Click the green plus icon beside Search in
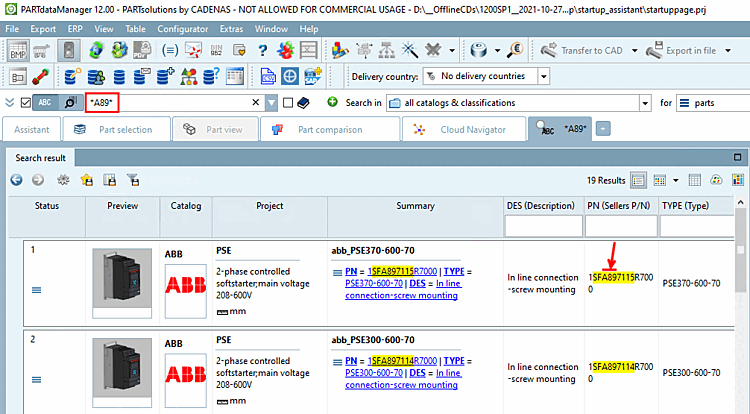Screen dimensions: 750x414 [x=332, y=103]
